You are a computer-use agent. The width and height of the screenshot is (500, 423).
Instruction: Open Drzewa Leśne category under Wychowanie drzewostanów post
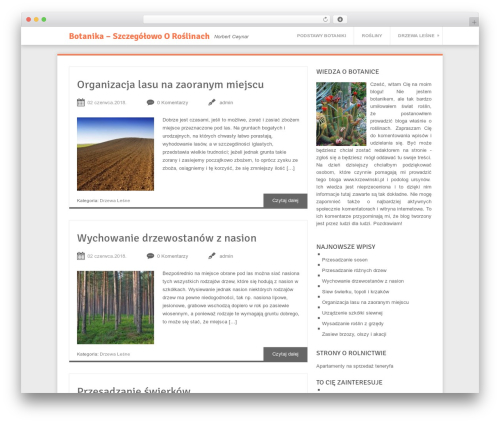(x=115, y=354)
